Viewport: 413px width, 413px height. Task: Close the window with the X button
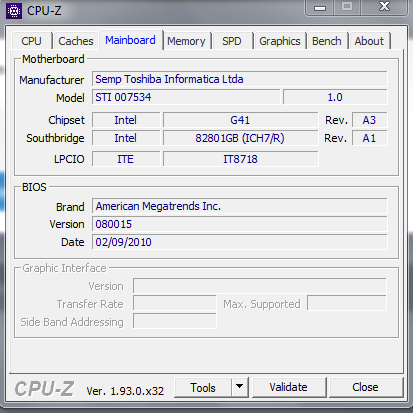click(x=384, y=7)
